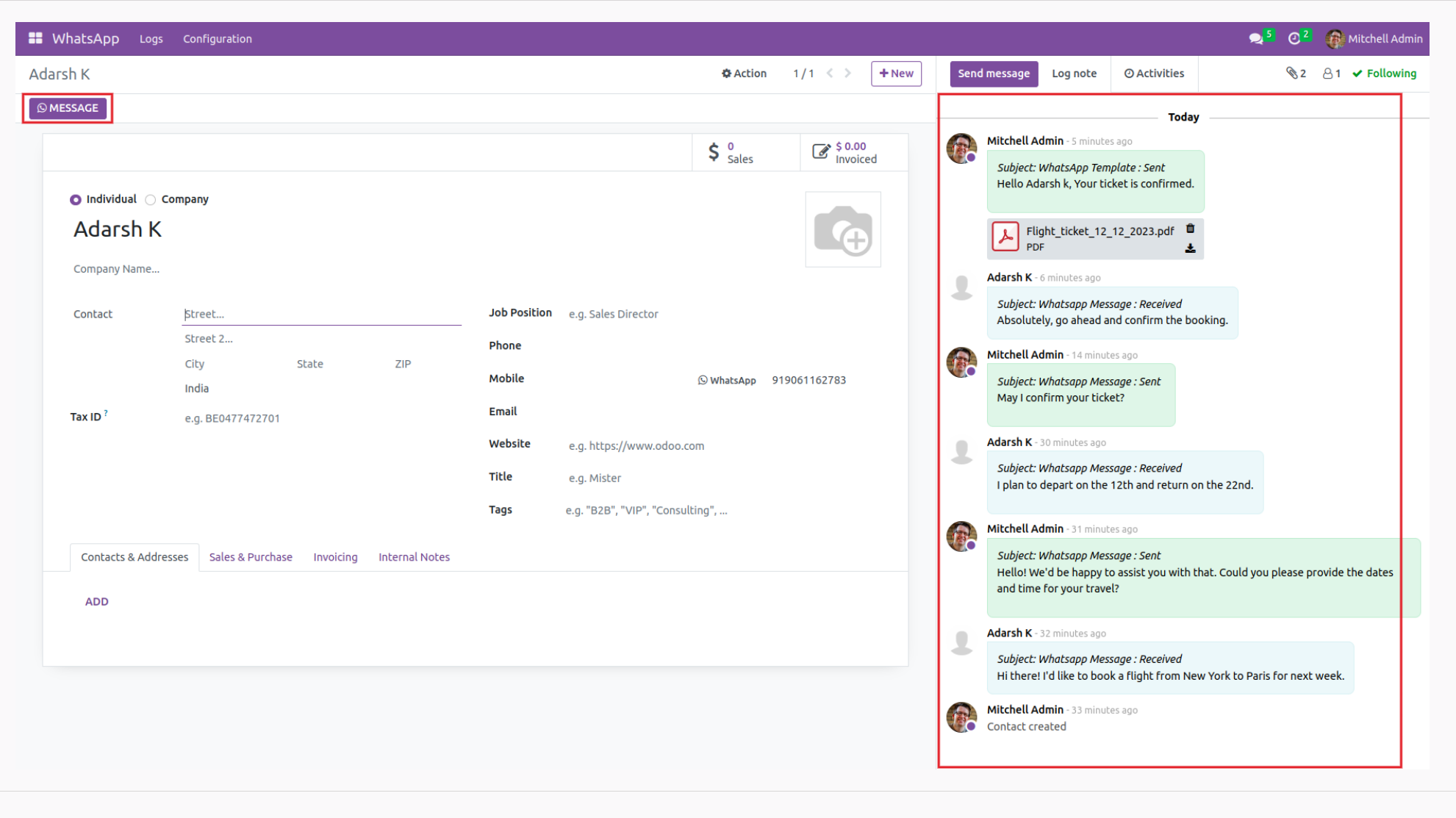
Task: Open the India country dropdown
Action: [x=322, y=388]
